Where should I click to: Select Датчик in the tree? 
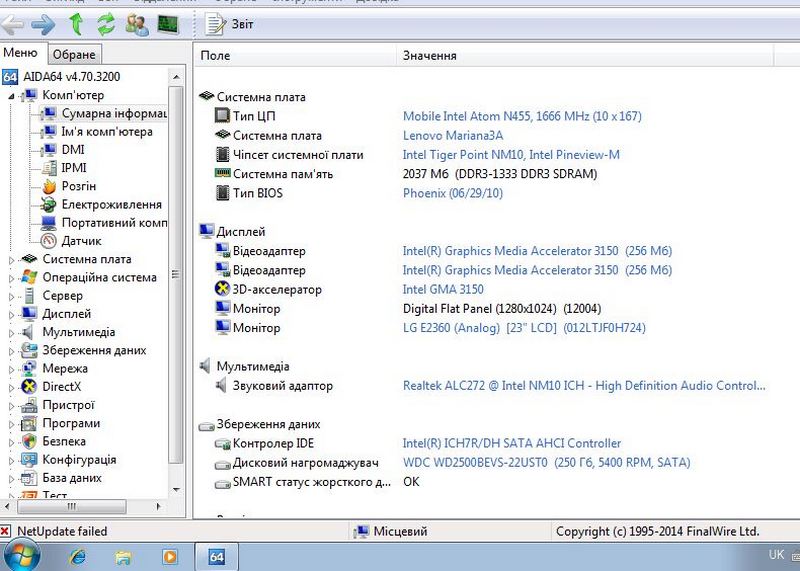81,241
